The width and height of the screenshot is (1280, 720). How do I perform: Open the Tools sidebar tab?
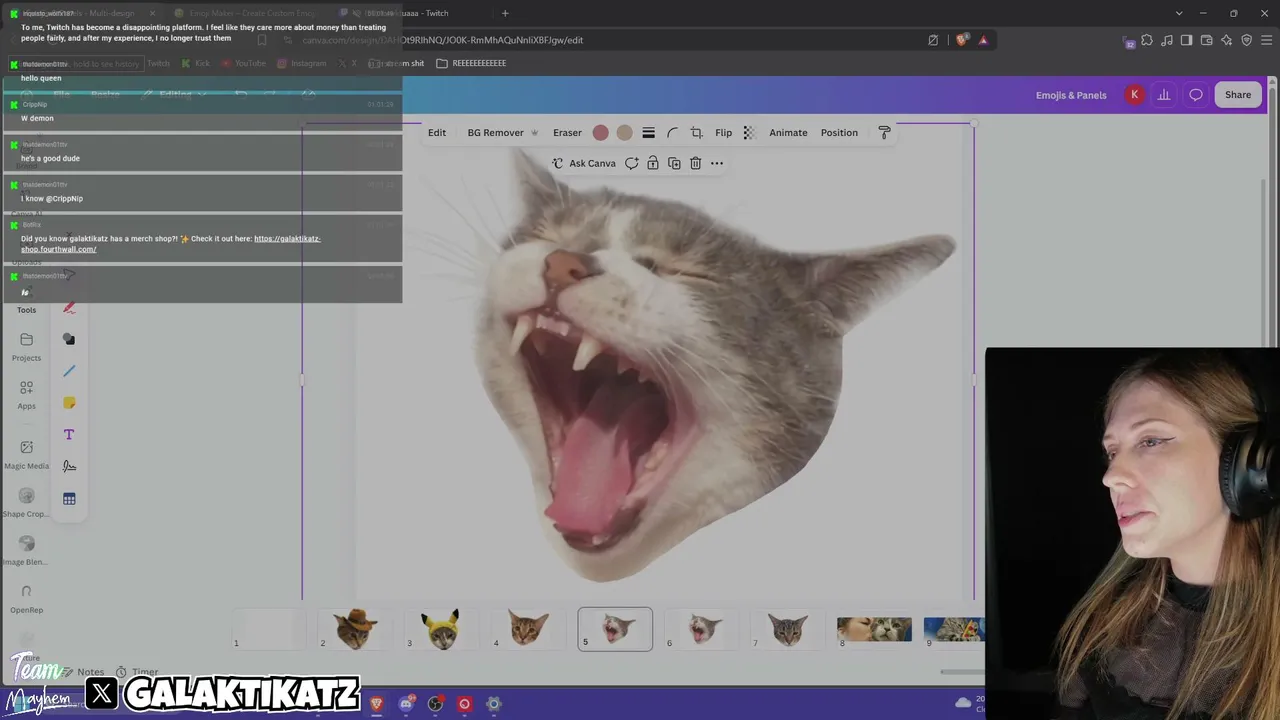26,300
